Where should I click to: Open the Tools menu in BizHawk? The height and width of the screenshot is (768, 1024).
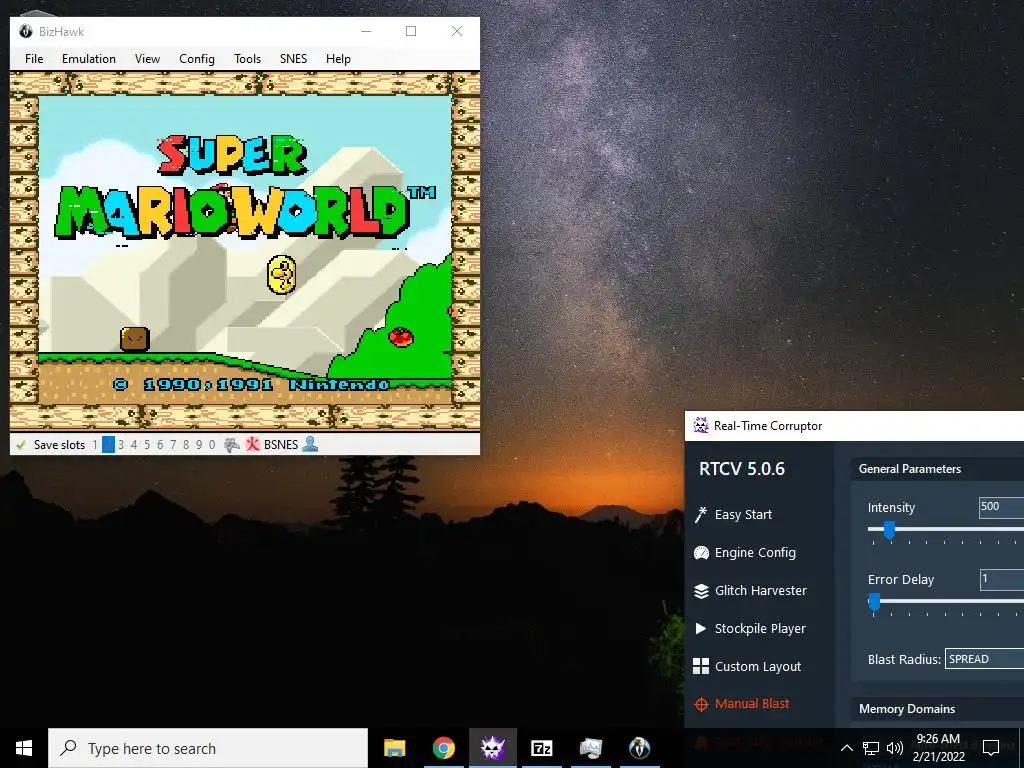(248, 59)
